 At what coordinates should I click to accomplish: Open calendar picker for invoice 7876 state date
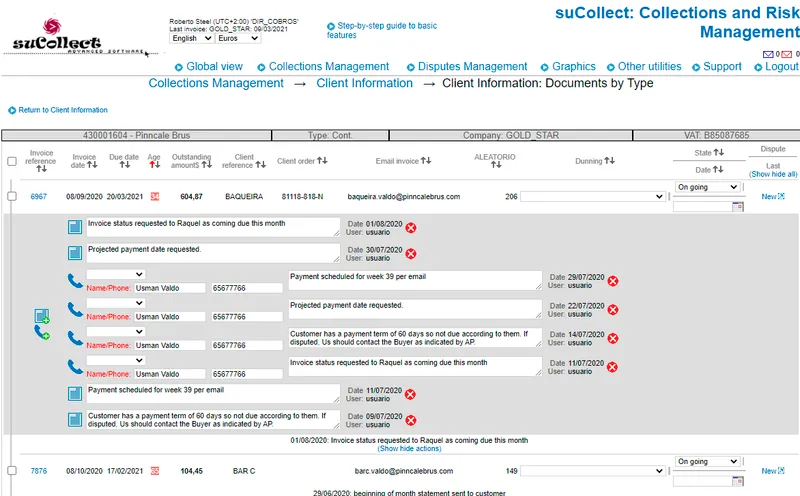click(738, 481)
